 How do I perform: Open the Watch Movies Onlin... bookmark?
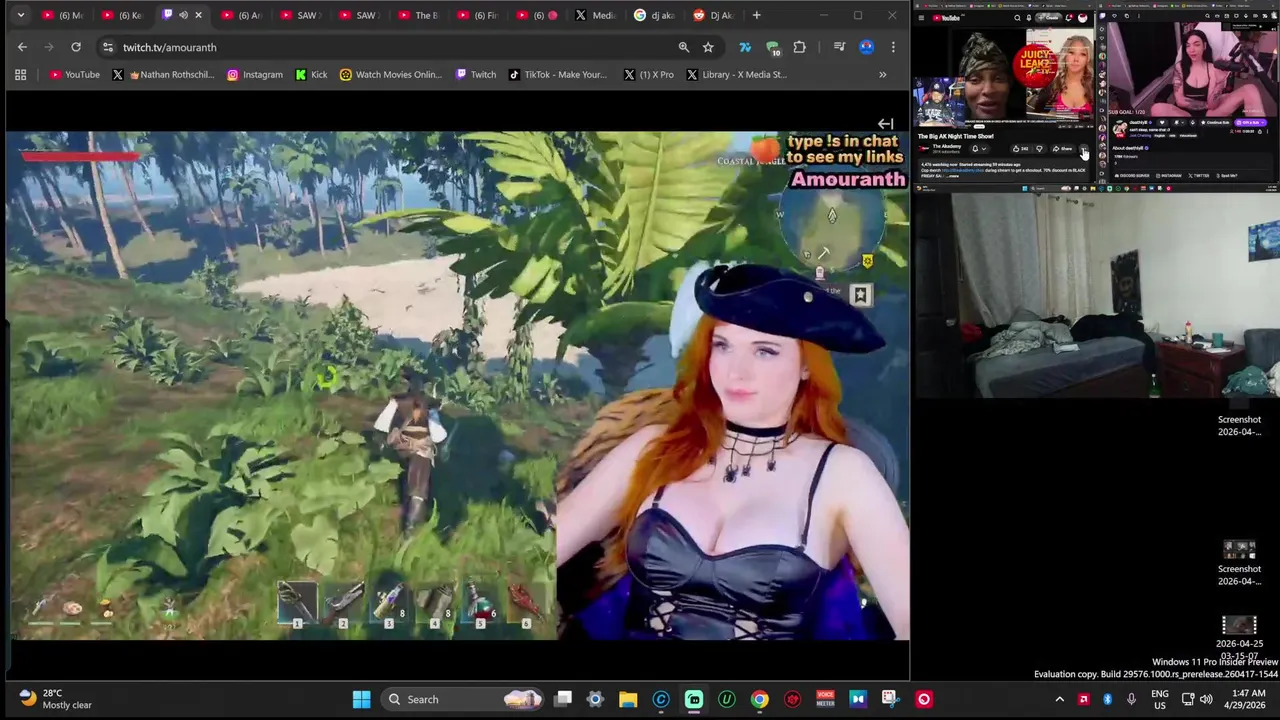pos(390,74)
